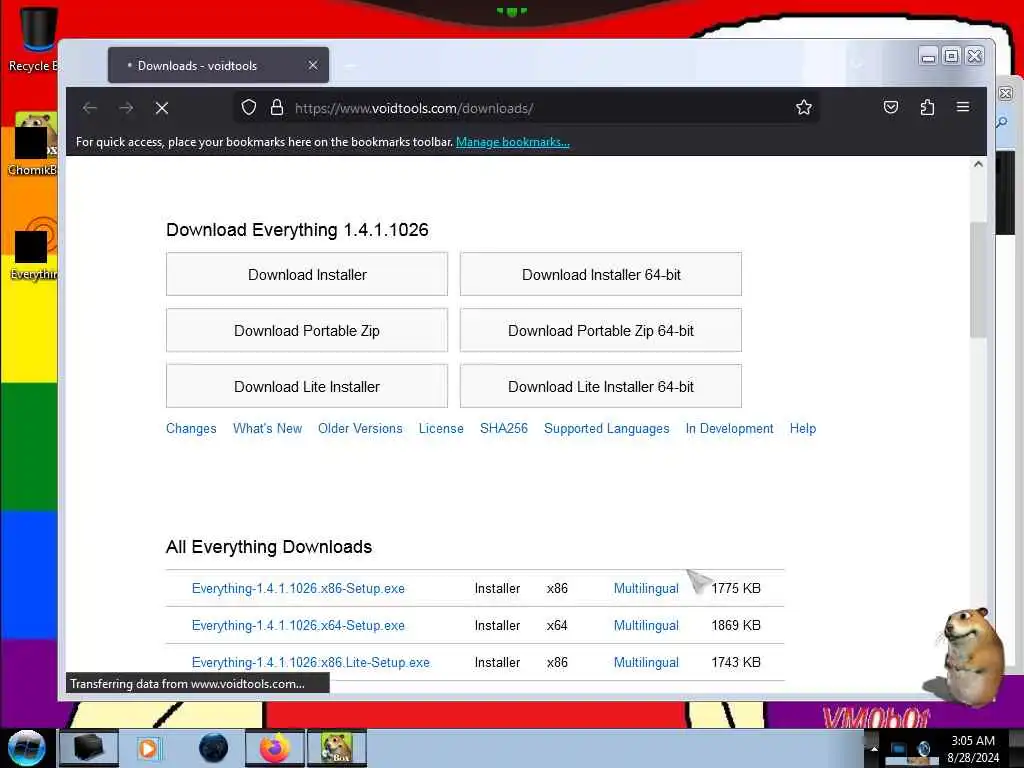The width and height of the screenshot is (1024, 768).
Task: Open the tracking protection shield icon
Action: 249,108
